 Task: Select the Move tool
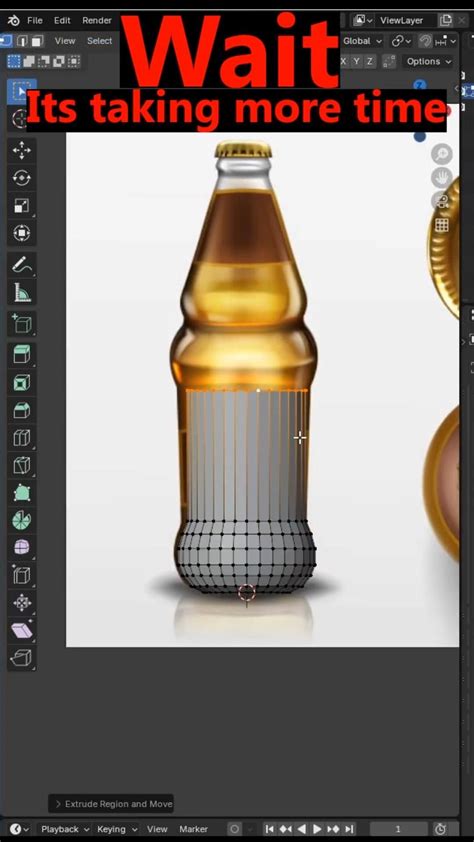click(21, 150)
